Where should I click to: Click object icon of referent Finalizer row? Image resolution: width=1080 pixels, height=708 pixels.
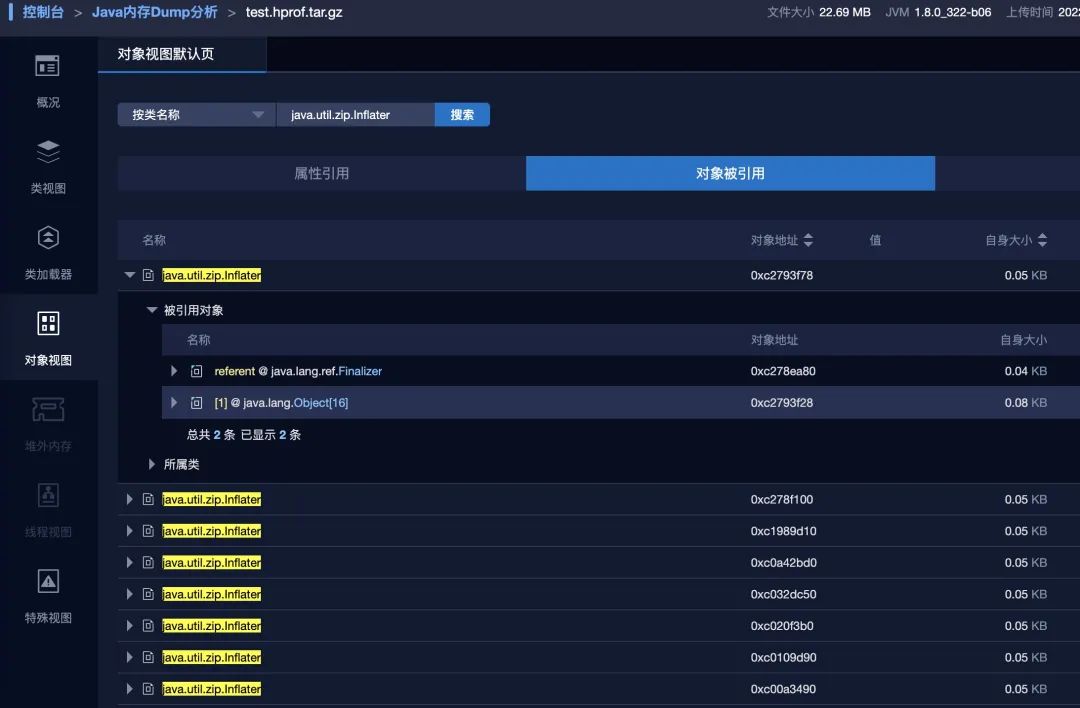(x=196, y=371)
